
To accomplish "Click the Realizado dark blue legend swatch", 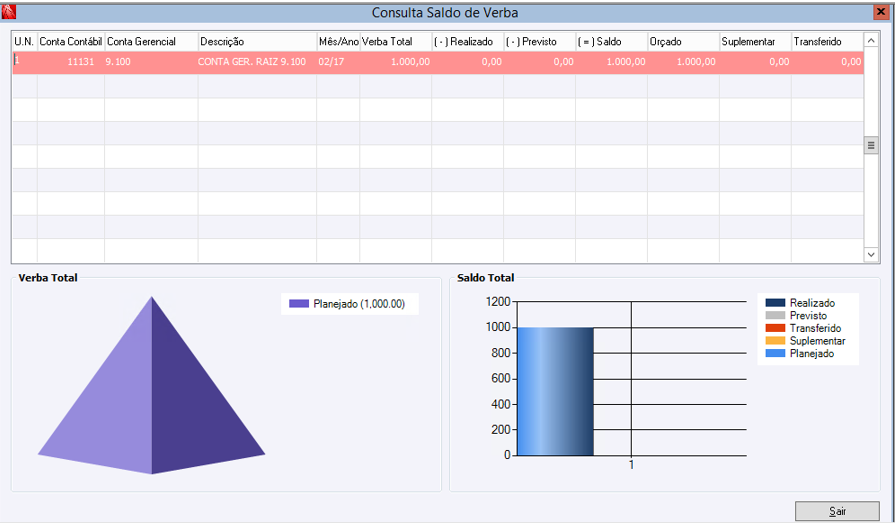I will pos(775,303).
